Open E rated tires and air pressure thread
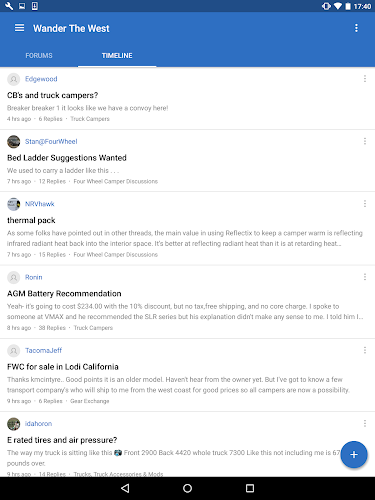The image size is (375, 500). click(62, 440)
